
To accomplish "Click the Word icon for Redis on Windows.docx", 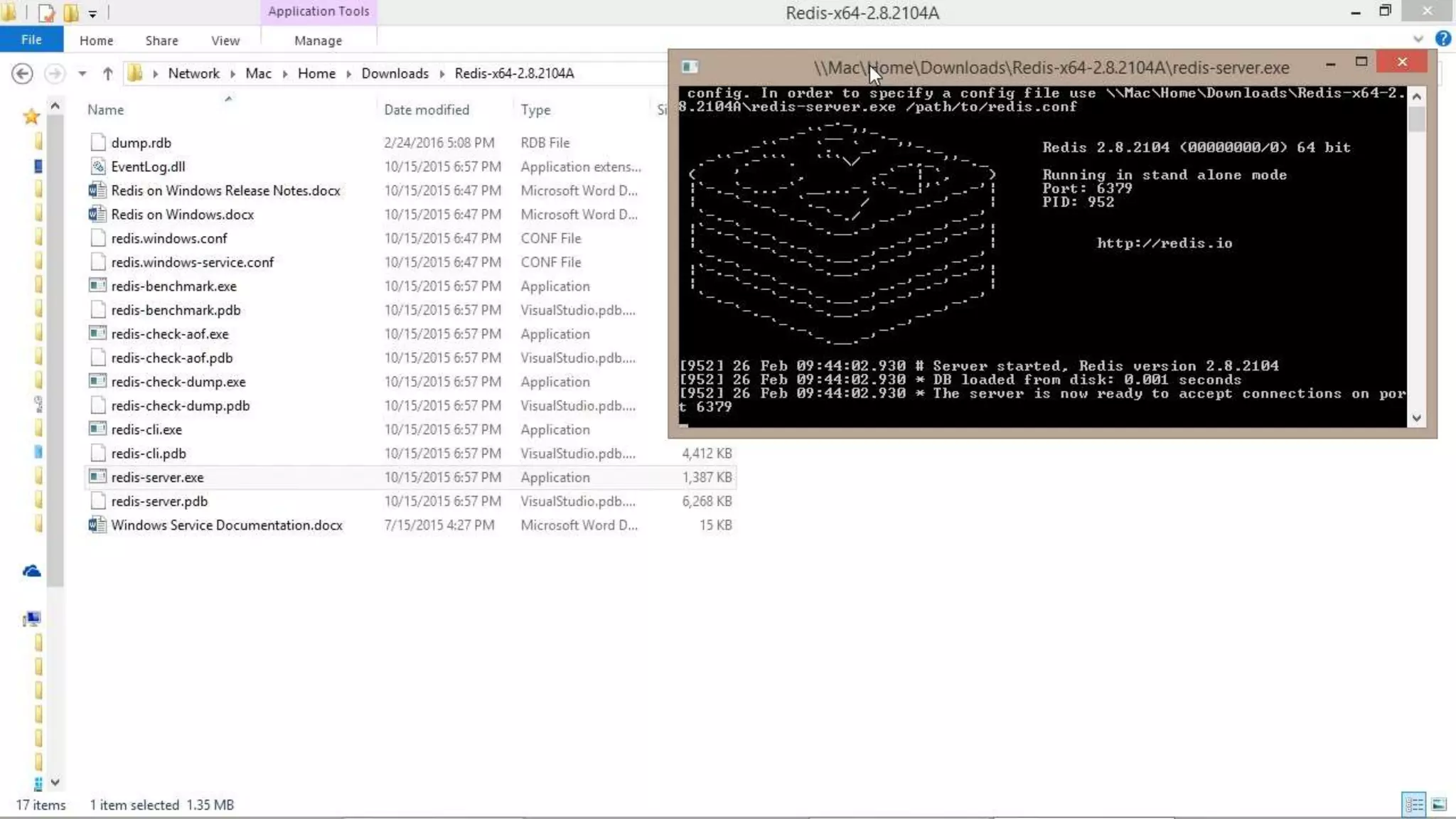I will click(x=97, y=214).
